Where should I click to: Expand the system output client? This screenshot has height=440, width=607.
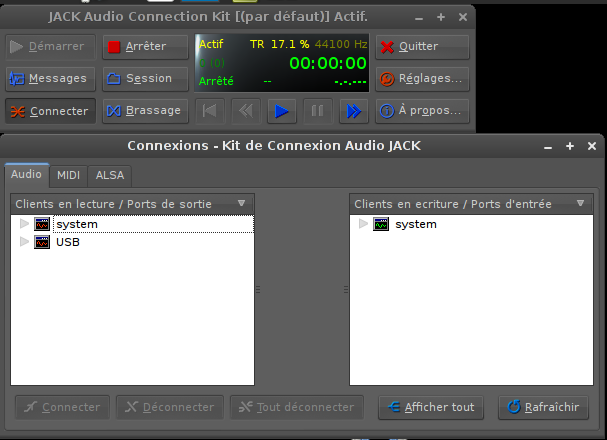[x=24, y=224]
